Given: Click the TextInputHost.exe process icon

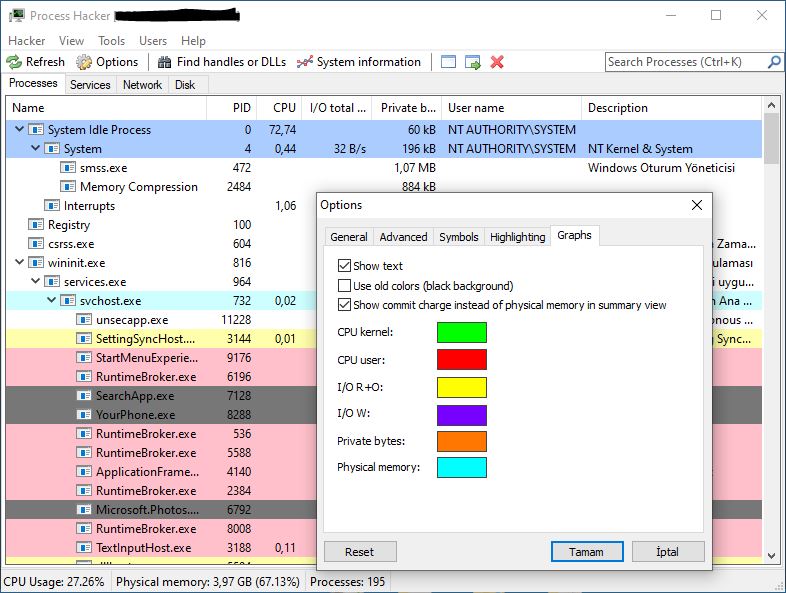Looking at the screenshot, I should click(x=84, y=547).
